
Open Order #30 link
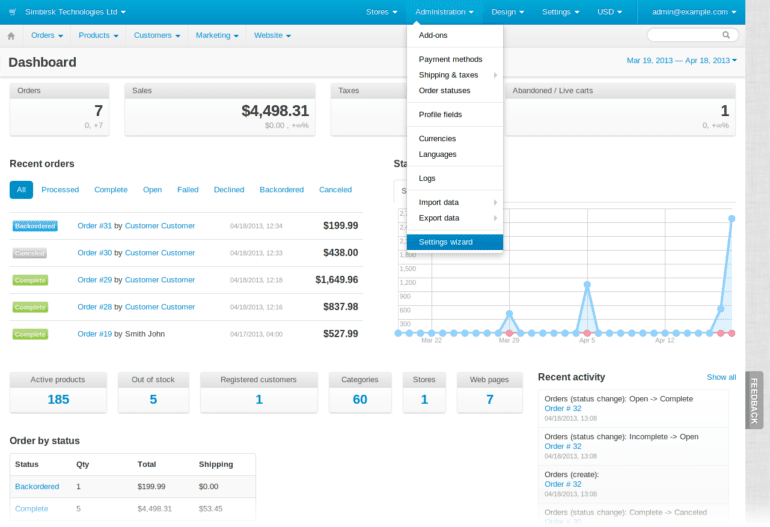[x=95, y=253]
